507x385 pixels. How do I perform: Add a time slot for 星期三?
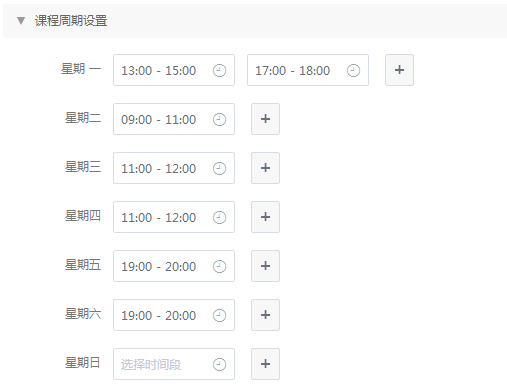click(265, 168)
